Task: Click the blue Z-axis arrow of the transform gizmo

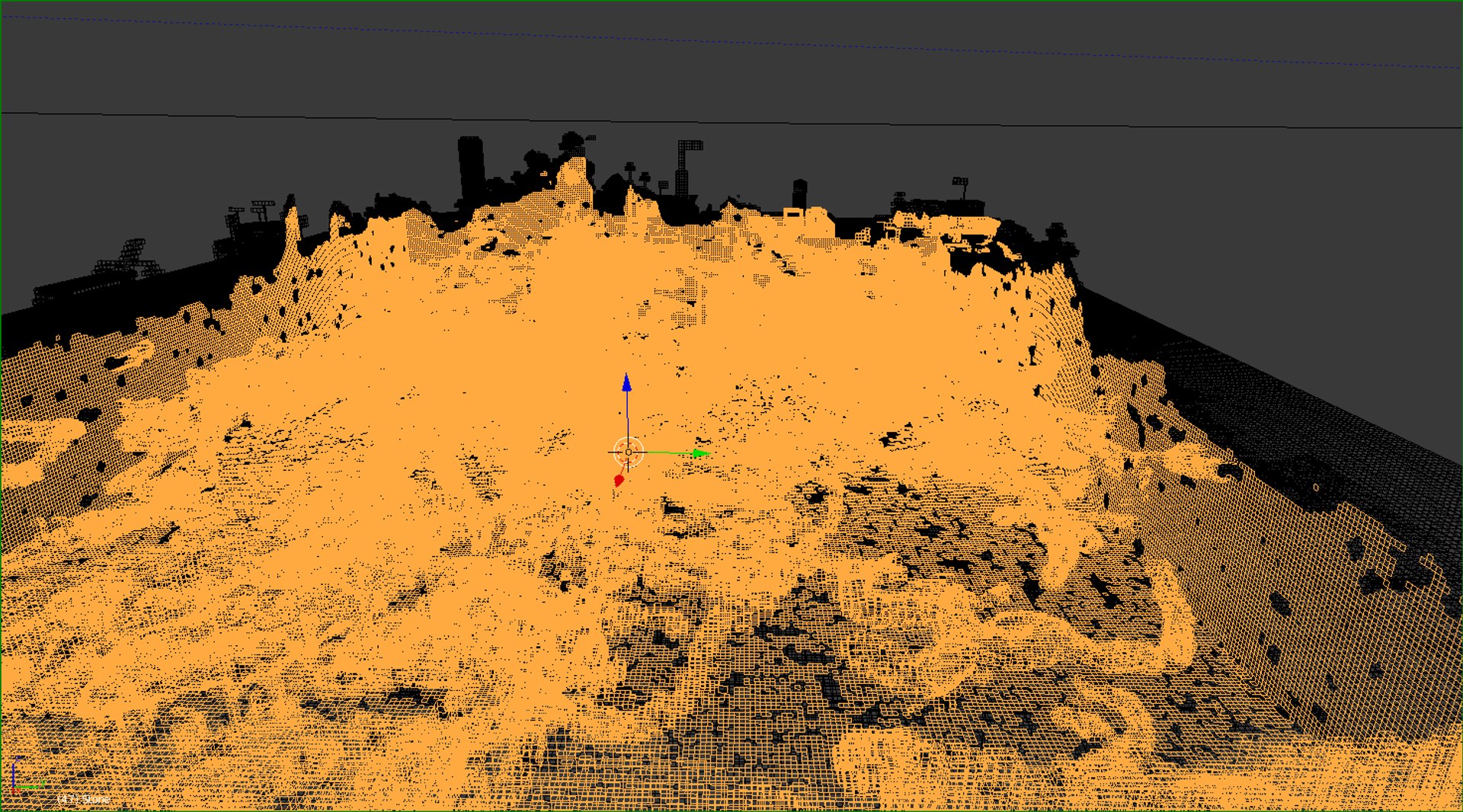Action: click(626, 383)
